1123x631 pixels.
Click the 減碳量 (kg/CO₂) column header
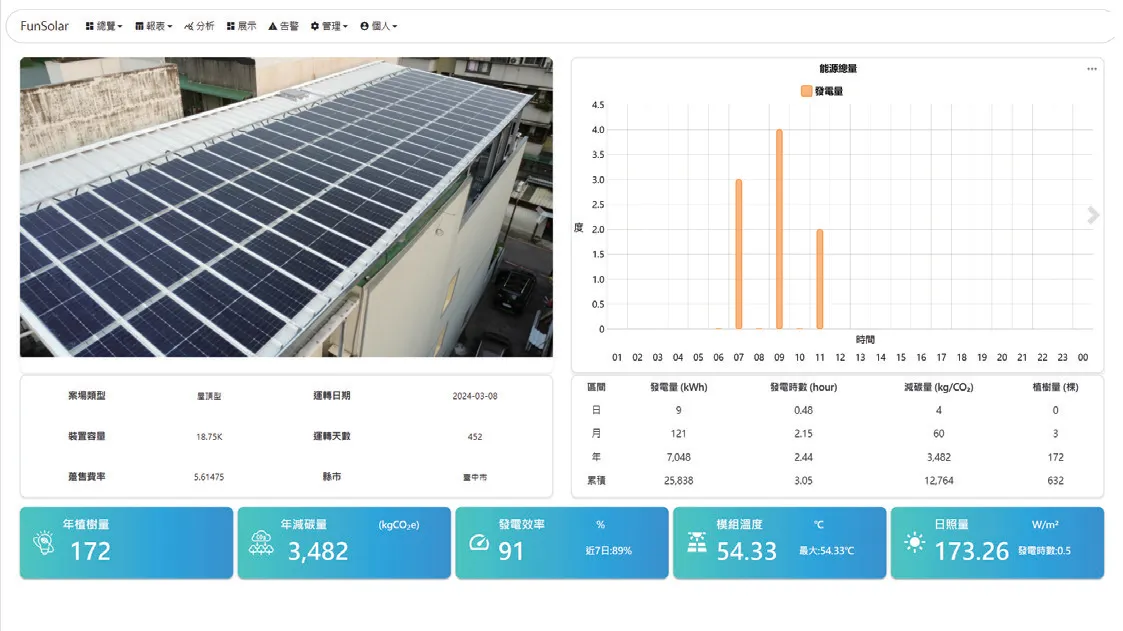(938, 387)
